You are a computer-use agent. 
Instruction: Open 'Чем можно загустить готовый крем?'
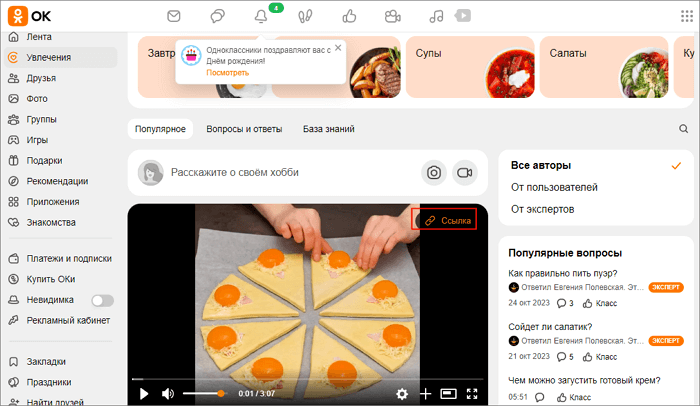click(584, 380)
